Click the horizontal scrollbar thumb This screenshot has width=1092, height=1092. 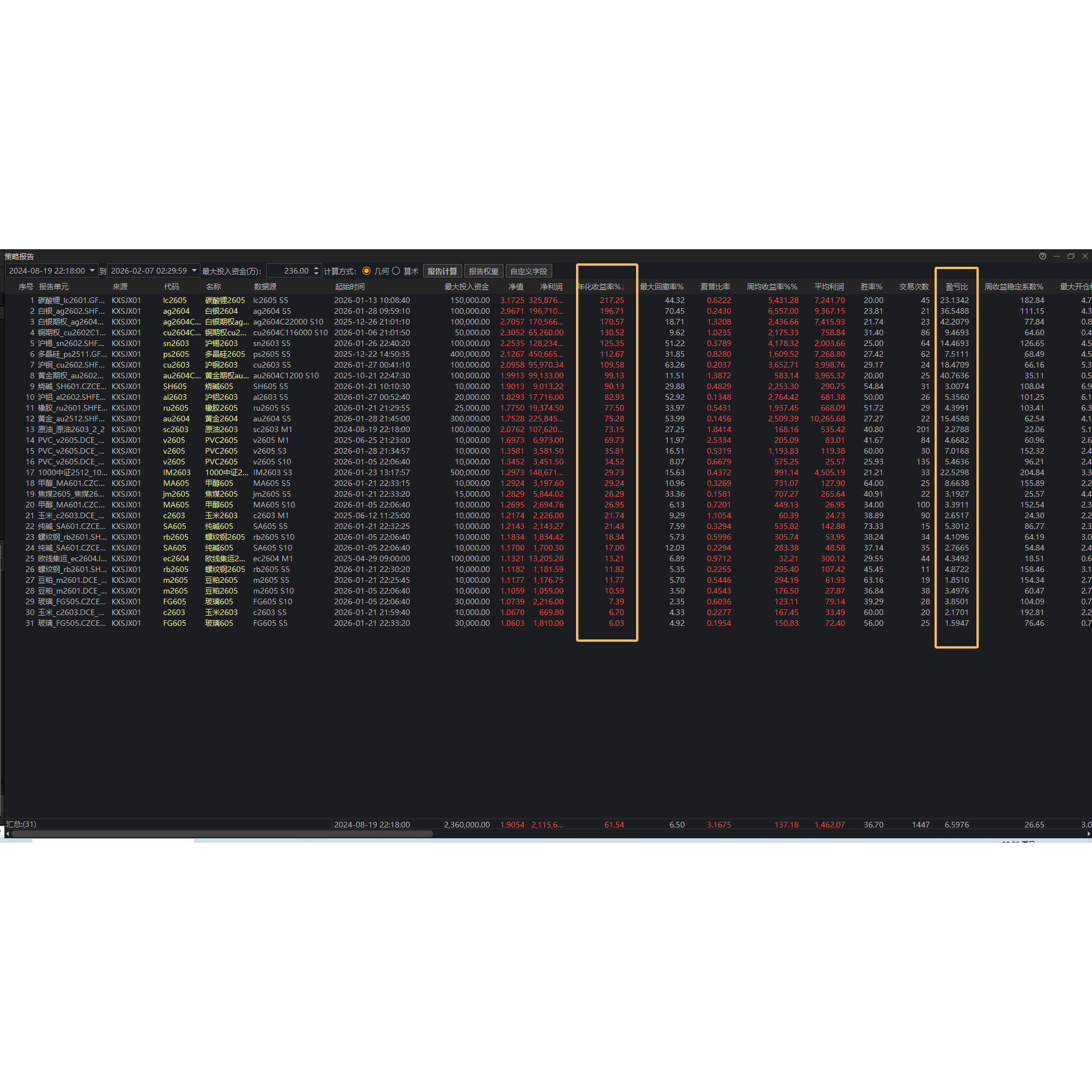coord(222,834)
